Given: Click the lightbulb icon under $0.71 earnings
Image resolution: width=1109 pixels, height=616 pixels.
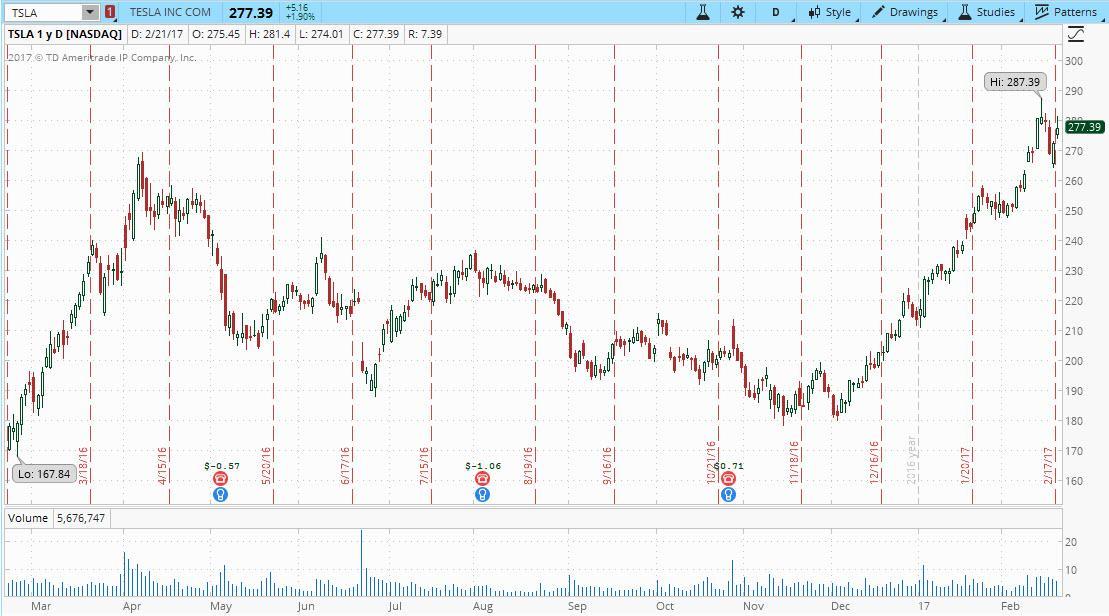Looking at the screenshot, I should [x=728, y=494].
